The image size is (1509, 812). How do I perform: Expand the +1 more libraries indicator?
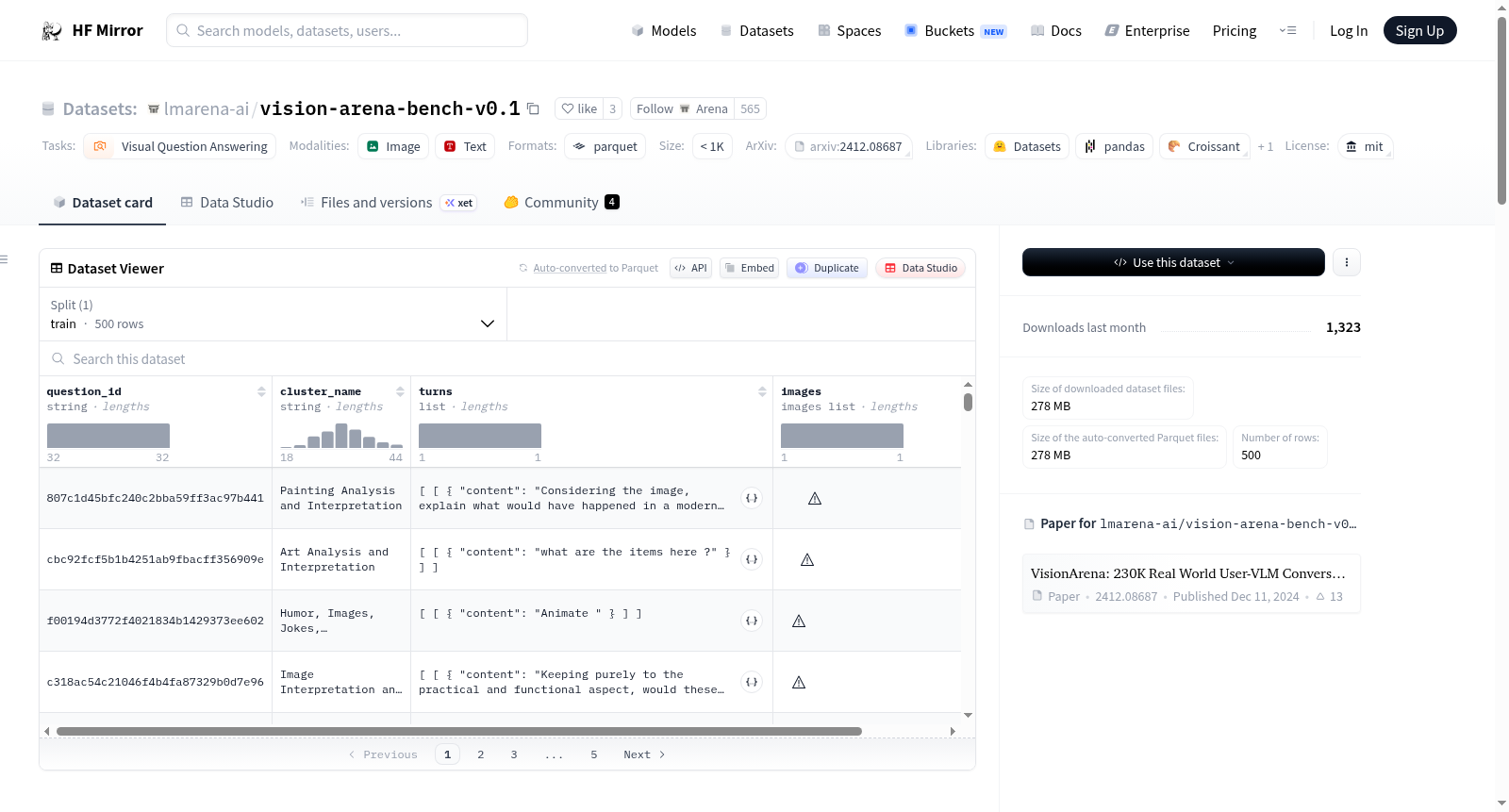pos(1266,146)
